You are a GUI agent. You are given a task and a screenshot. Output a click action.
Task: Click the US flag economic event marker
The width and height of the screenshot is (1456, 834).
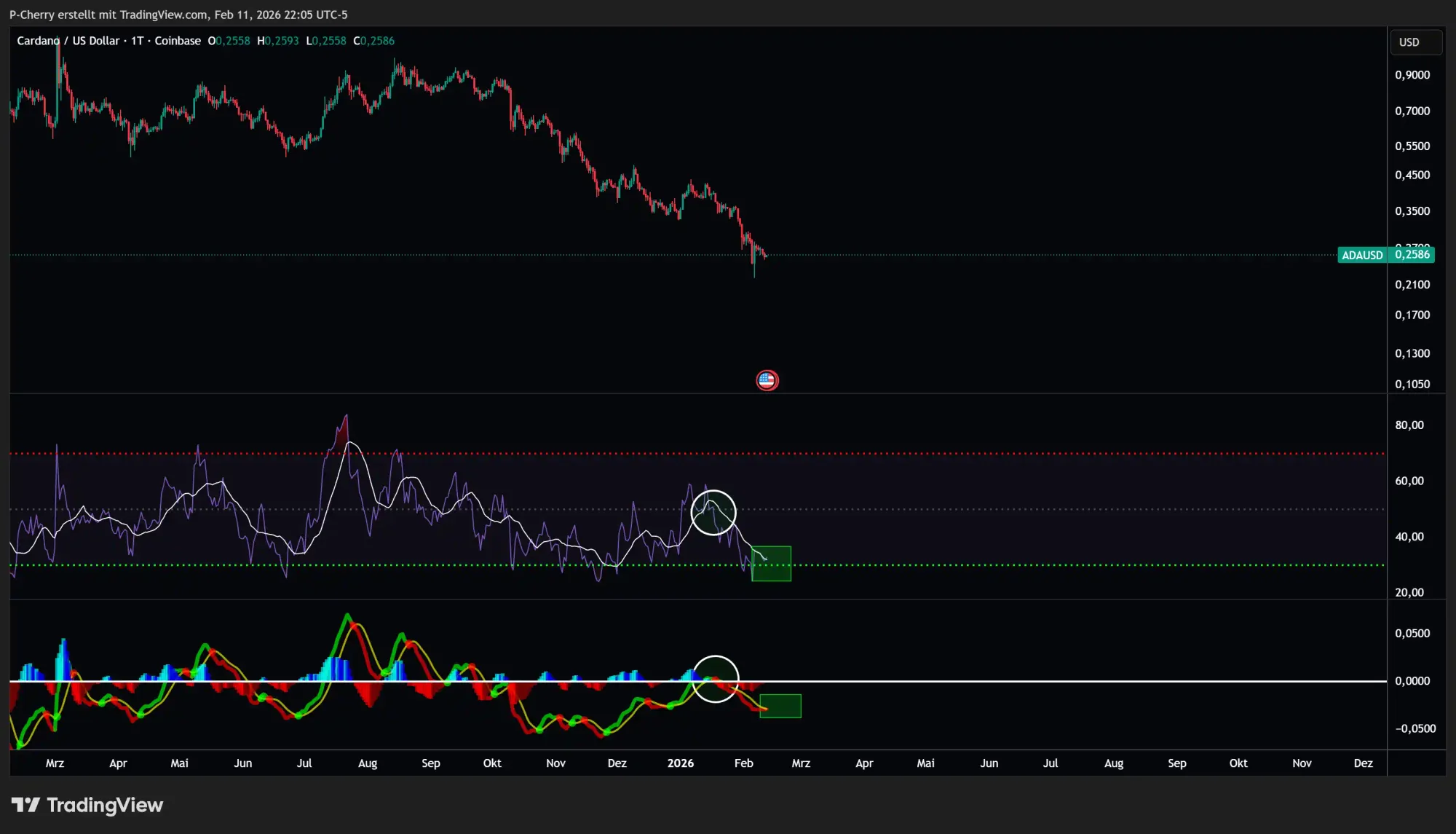[x=767, y=380]
